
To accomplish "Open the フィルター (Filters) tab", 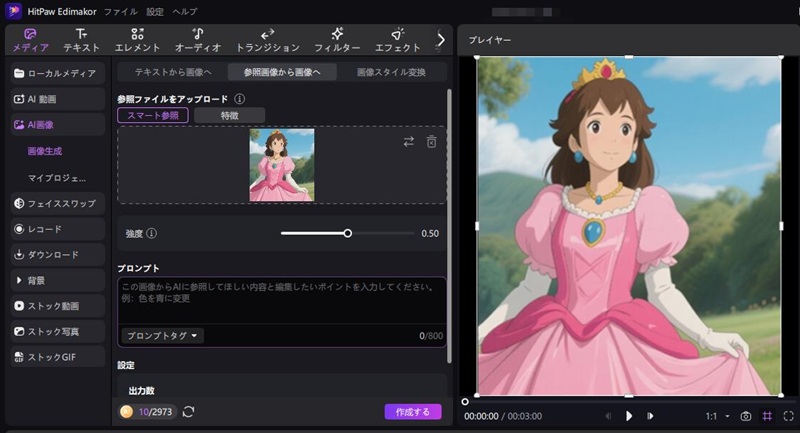I will [x=337, y=40].
